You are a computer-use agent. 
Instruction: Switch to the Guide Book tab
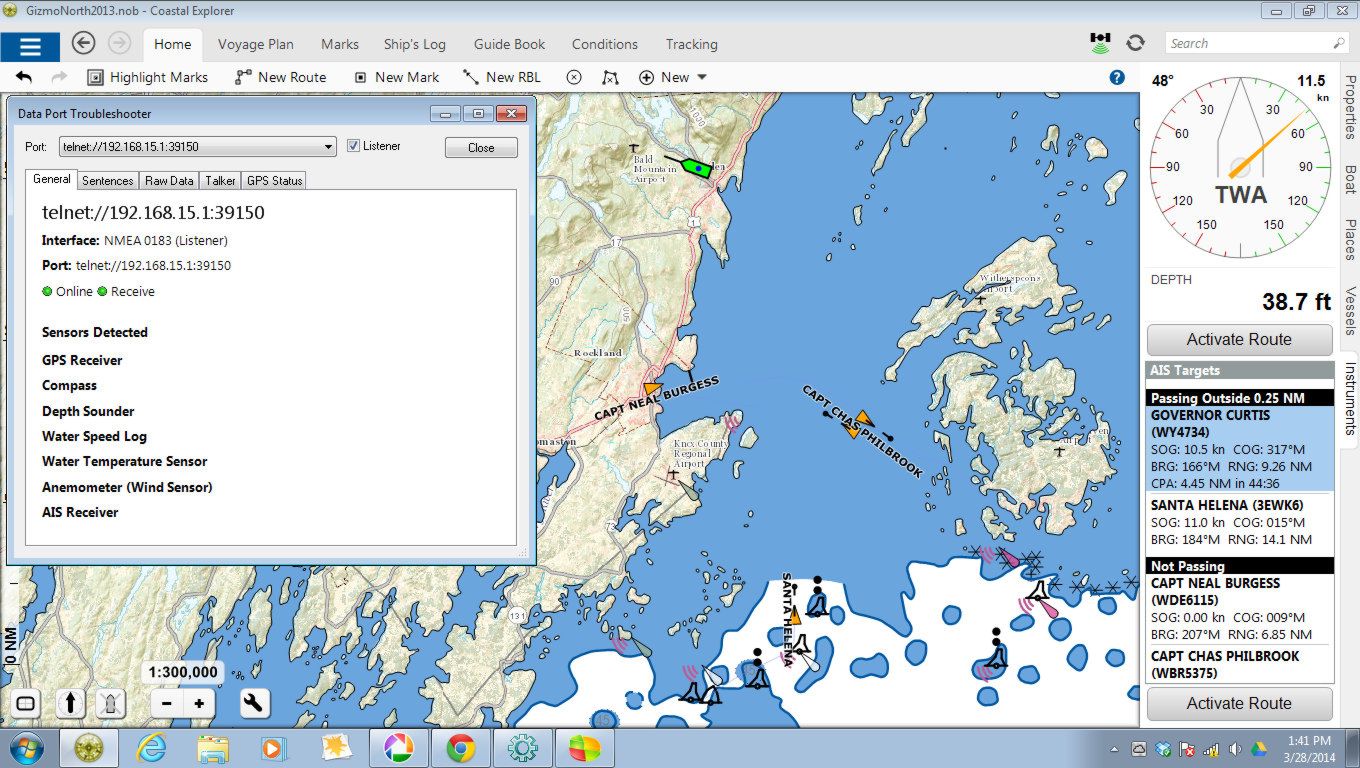pyautogui.click(x=510, y=44)
